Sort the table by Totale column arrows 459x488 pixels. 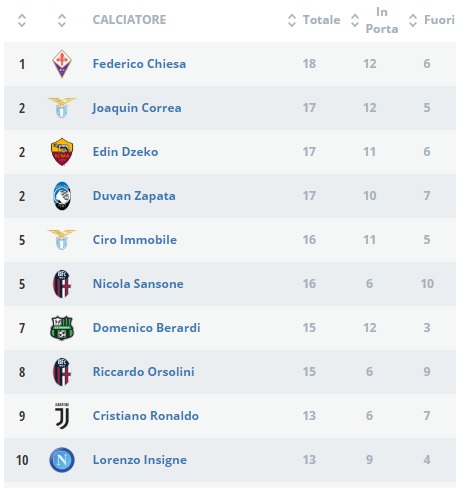click(292, 20)
